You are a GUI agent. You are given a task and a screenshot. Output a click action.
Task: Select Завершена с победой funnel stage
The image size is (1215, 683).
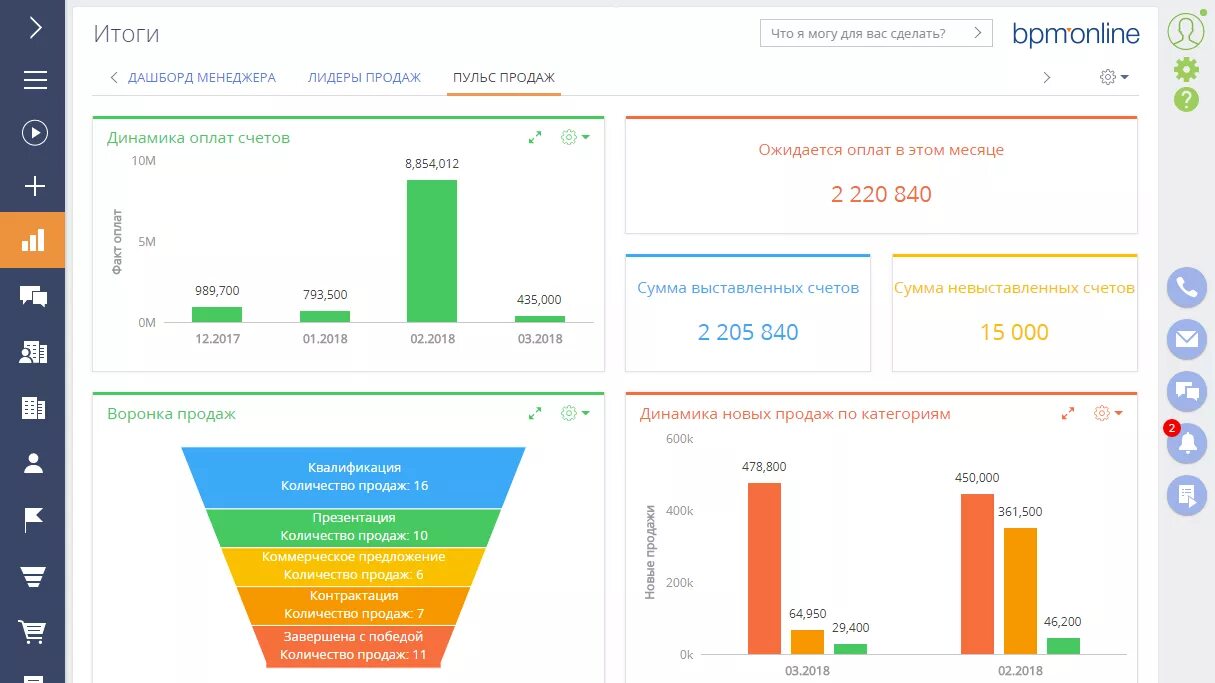tap(354, 646)
